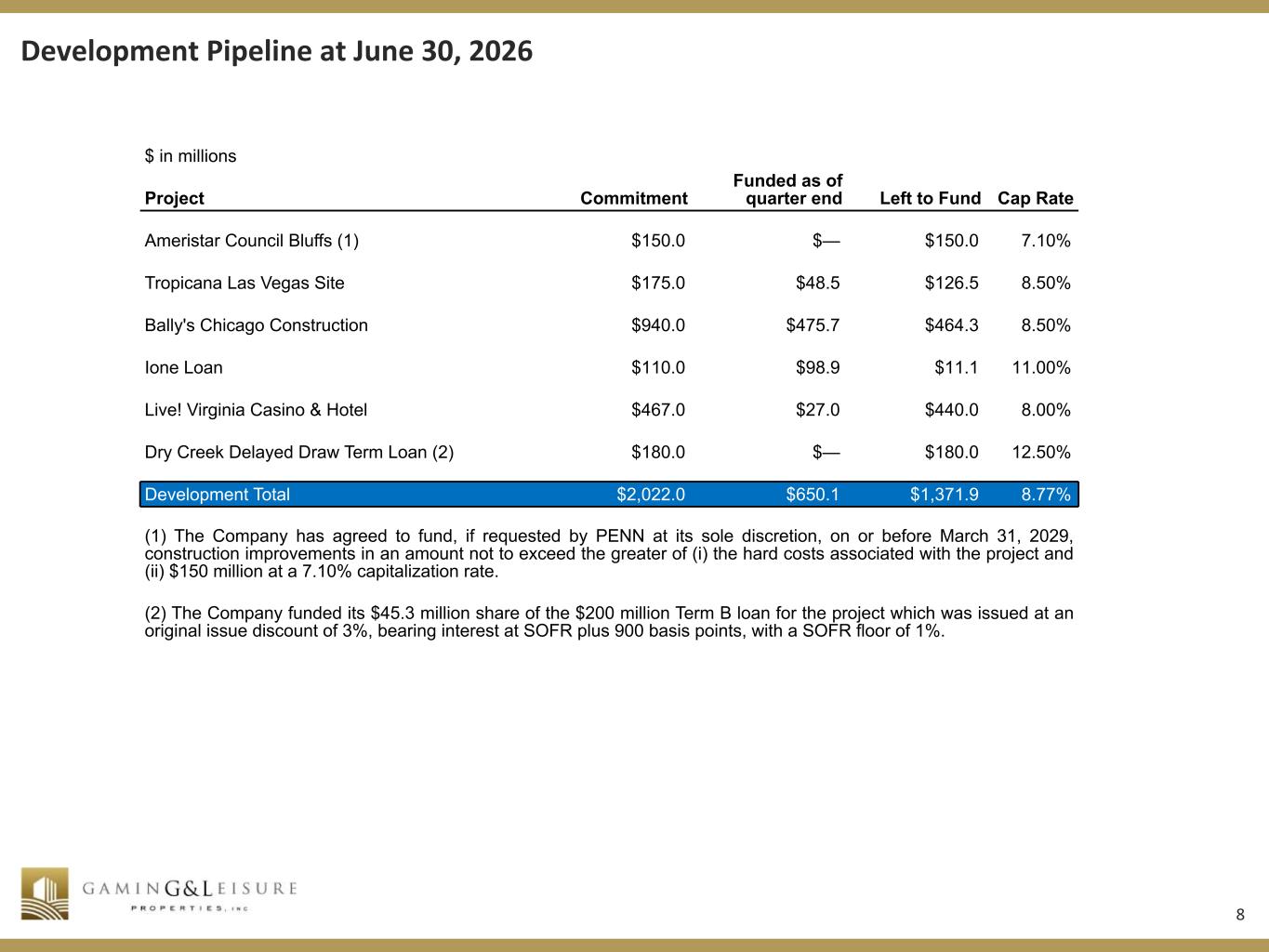Click the Cap Rate column header
Viewport: 1269px width, 952px height.
[x=1036, y=198]
